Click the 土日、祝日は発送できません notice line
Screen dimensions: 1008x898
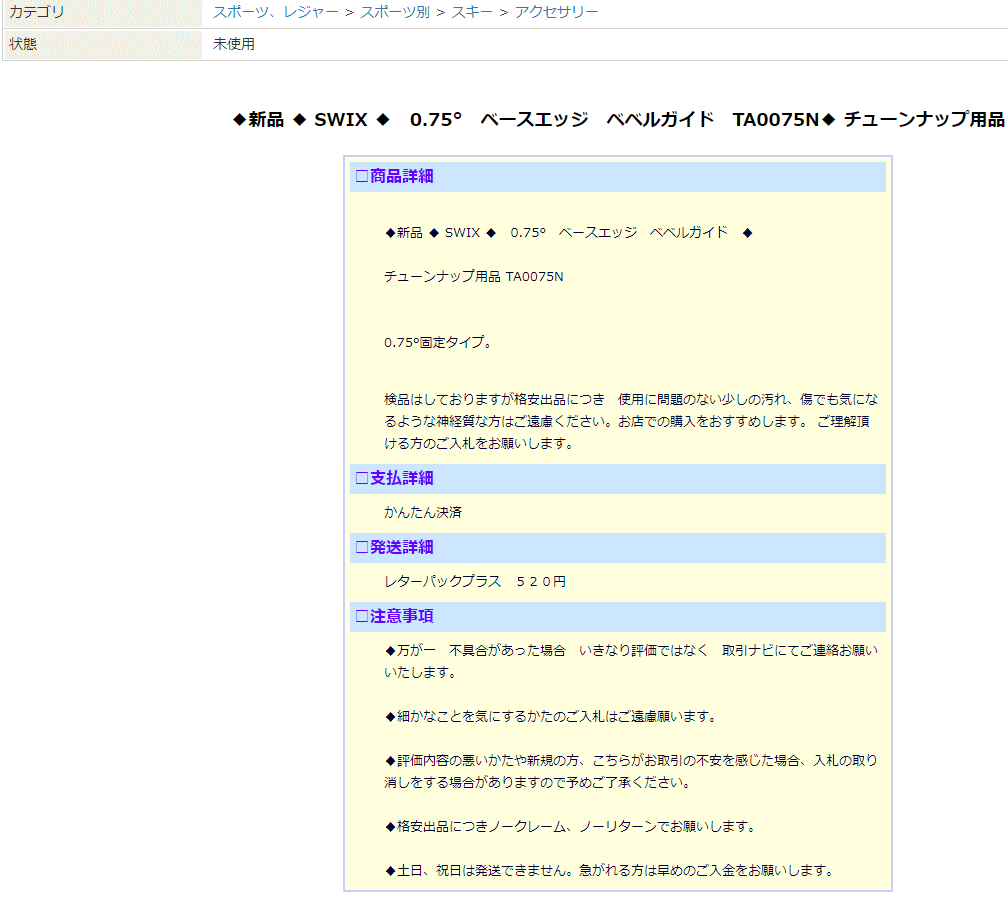click(610, 870)
